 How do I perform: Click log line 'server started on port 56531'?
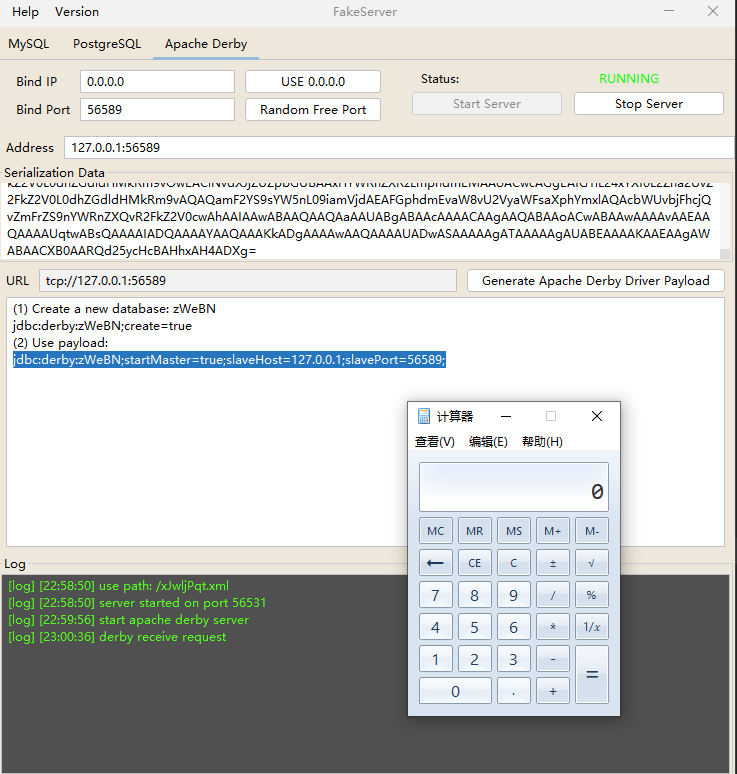tap(137, 603)
